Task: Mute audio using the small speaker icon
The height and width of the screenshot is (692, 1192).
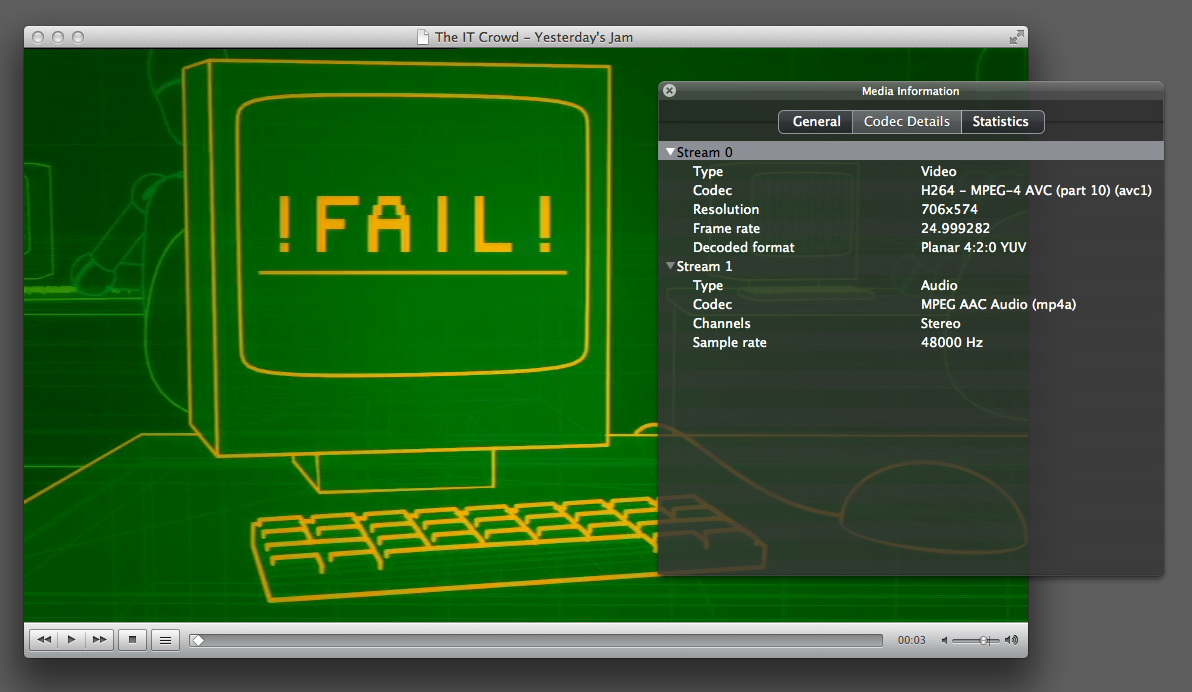Action: [945, 640]
